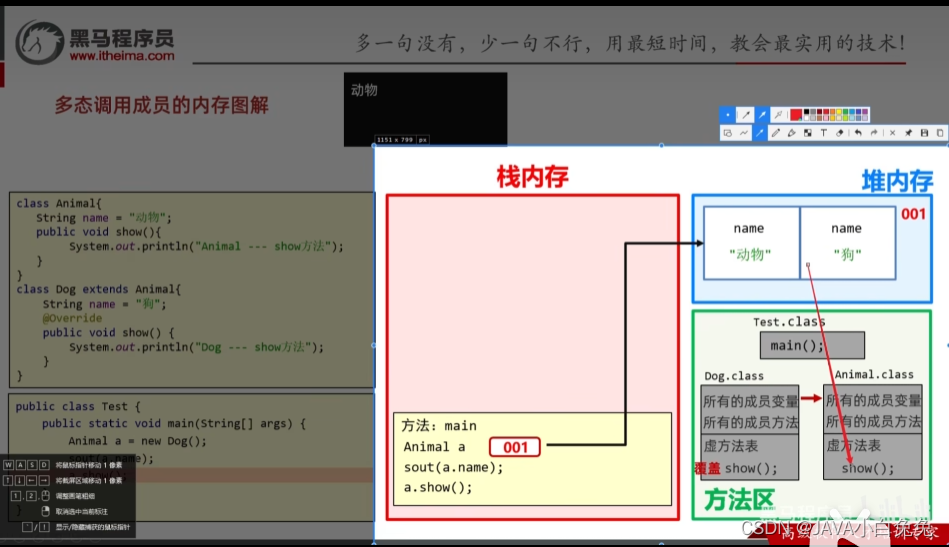Click the 方法区 label
949x547 pixels.
point(739,500)
